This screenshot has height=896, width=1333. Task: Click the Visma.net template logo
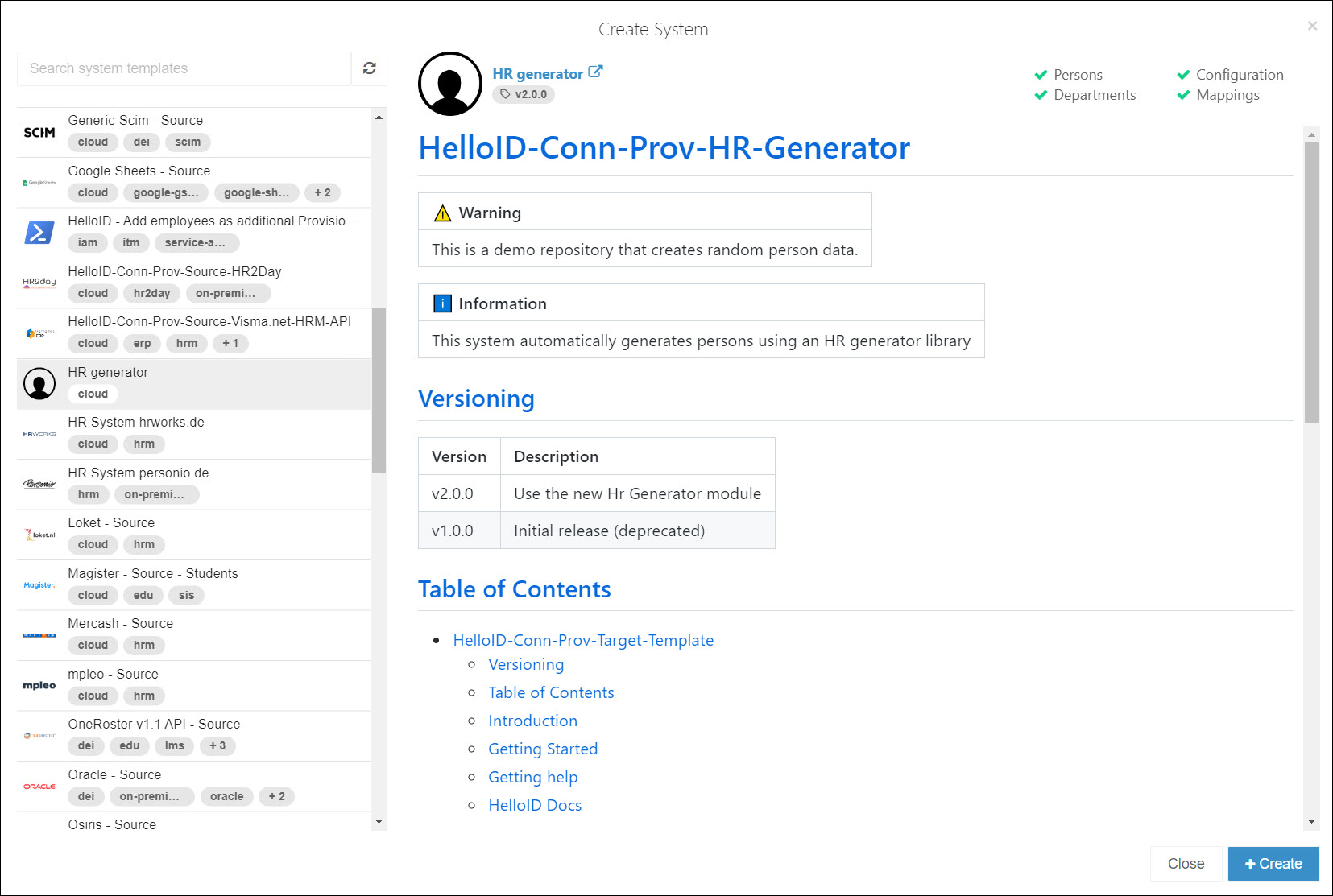[x=39, y=333]
